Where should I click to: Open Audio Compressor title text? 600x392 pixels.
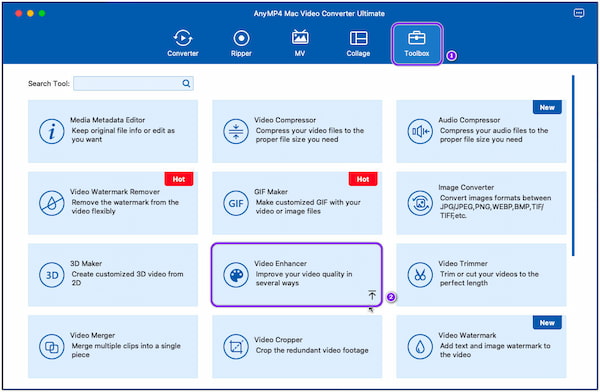click(469, 120)
